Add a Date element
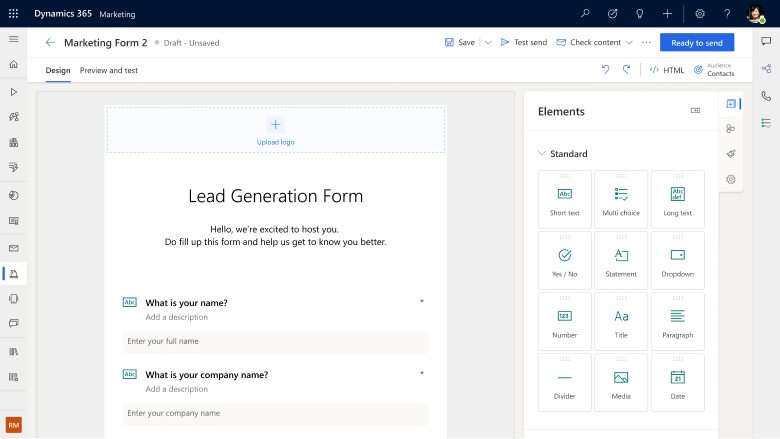The width and height of the screenshot is (780, 439). [677, 382]
